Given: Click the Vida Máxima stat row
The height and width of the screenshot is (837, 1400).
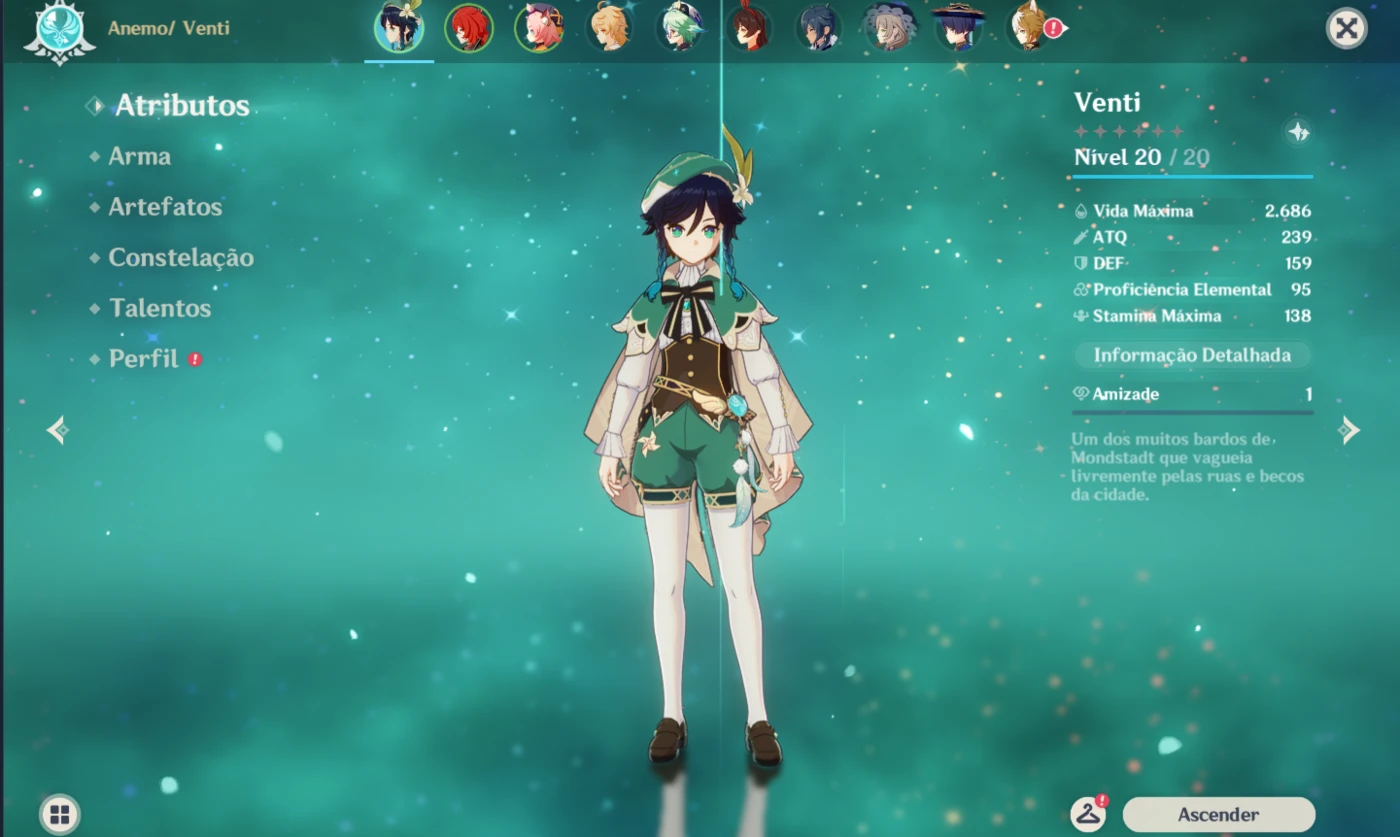Looking at the screenshot, I should (x=1192, y=211).
